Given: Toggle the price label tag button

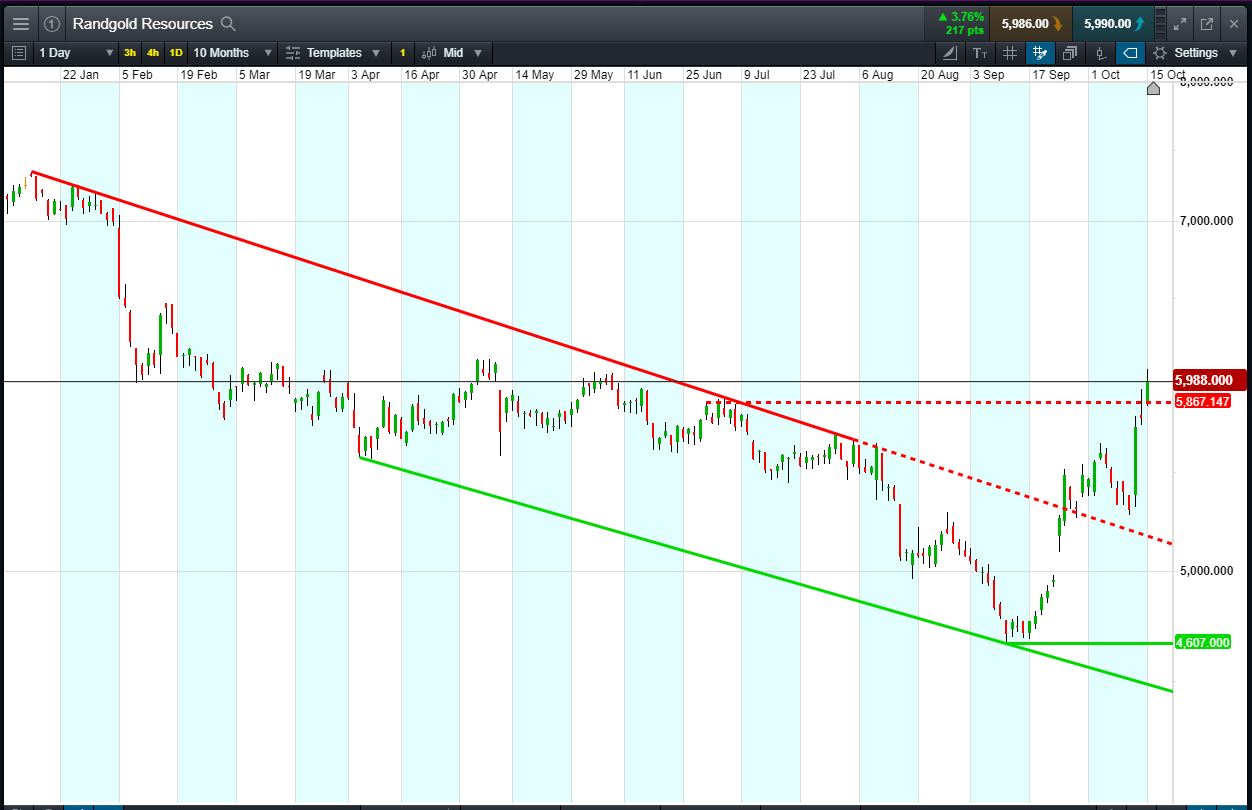Looking at the screenshot, I should coord(1130,53).
